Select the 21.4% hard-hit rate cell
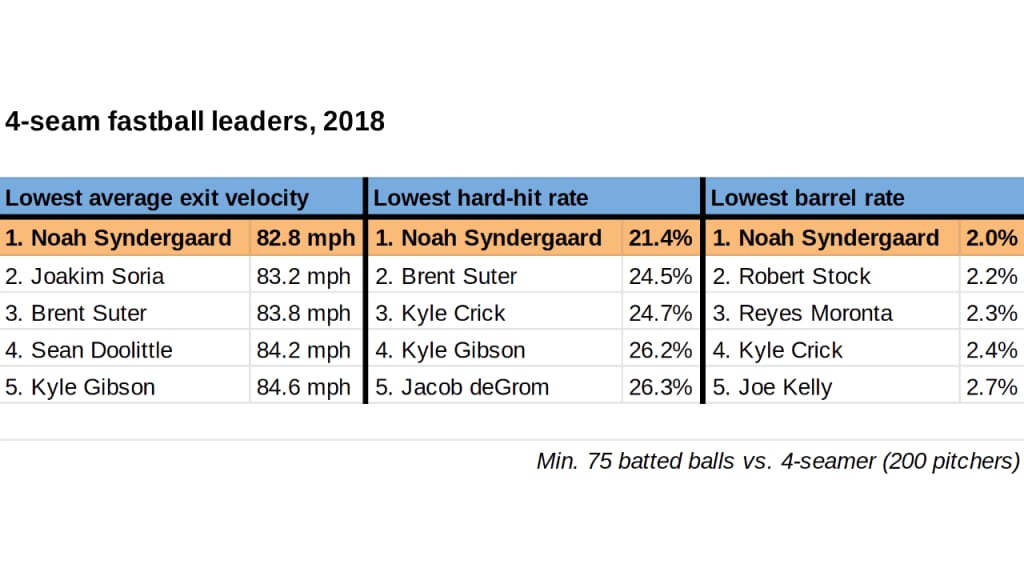Viewport: 1024px width, 576px height. pyautogui.click(x=660, y=238)
